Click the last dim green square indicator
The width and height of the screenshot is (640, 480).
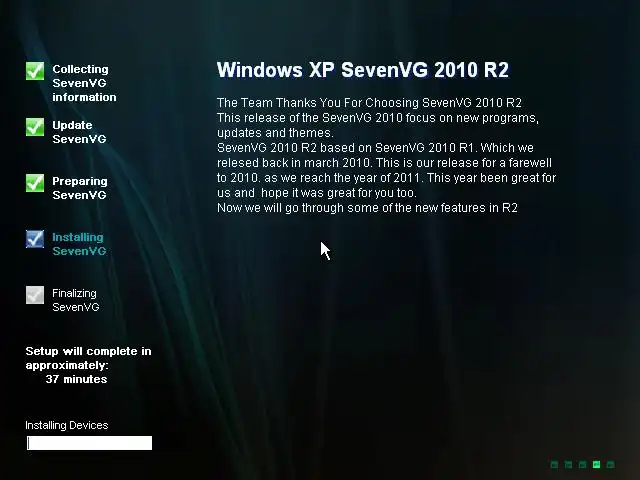[x=611, y=464]
